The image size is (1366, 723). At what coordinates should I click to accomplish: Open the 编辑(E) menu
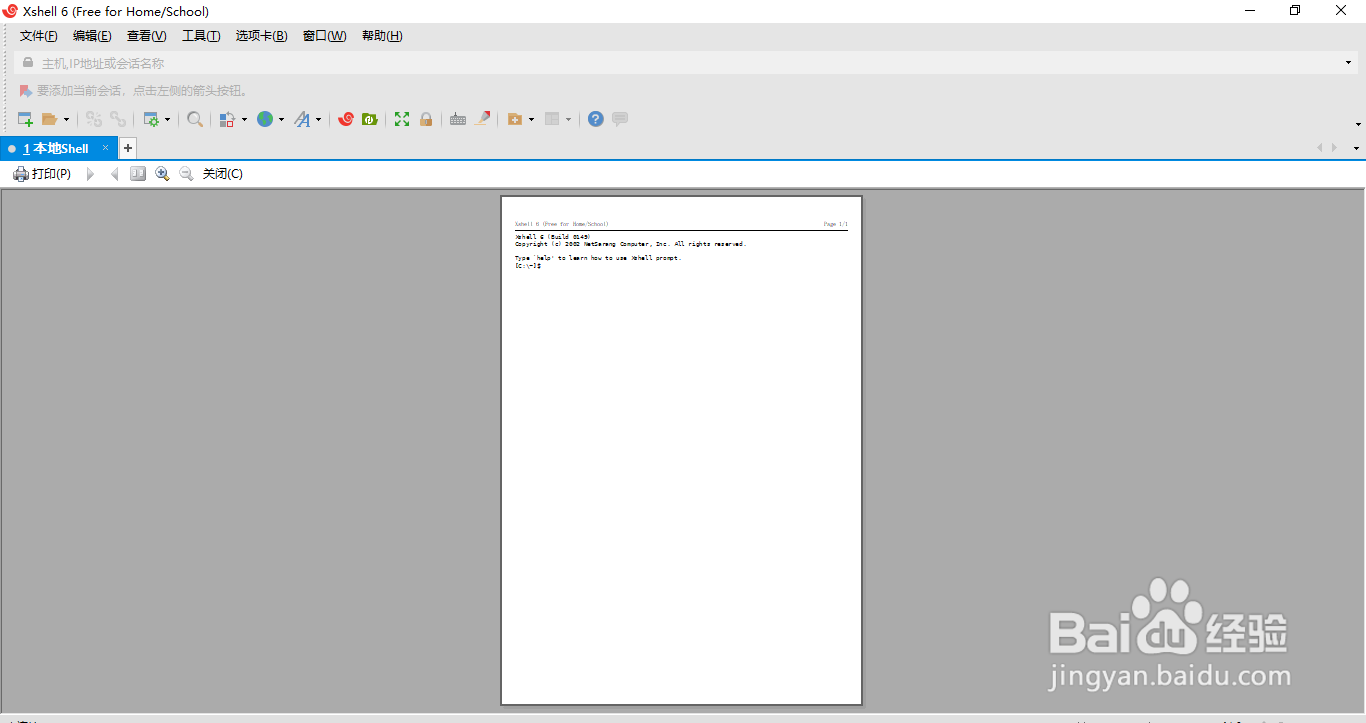pos(92,36)
